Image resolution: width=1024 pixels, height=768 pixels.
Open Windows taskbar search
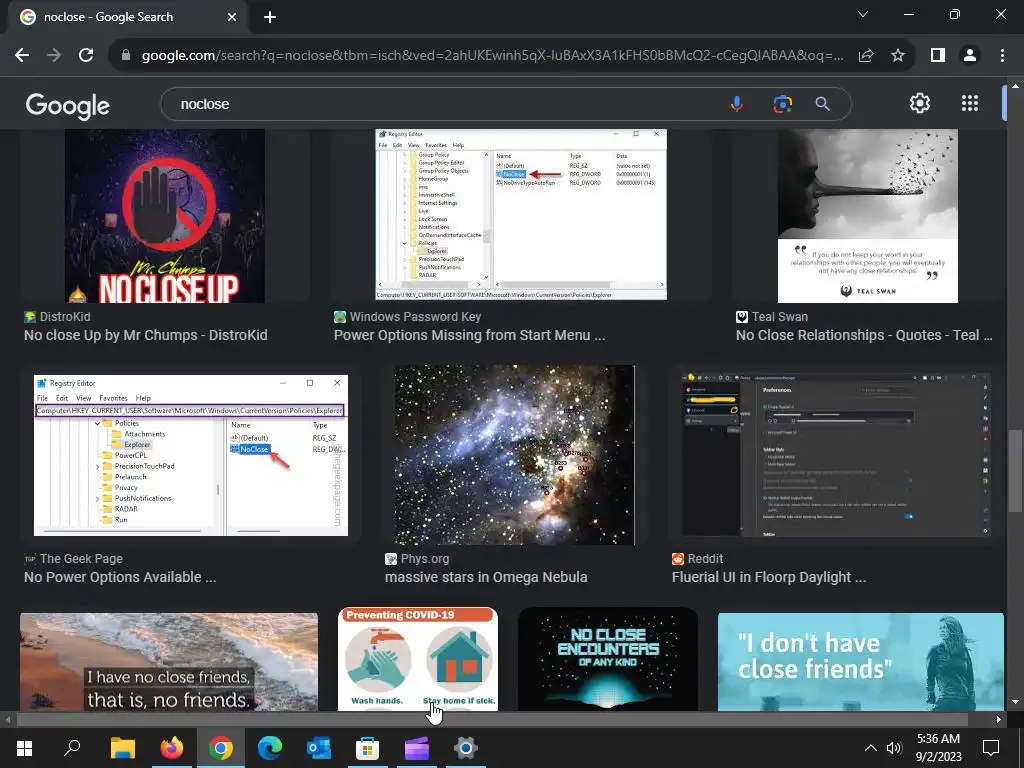click(72, 748)
